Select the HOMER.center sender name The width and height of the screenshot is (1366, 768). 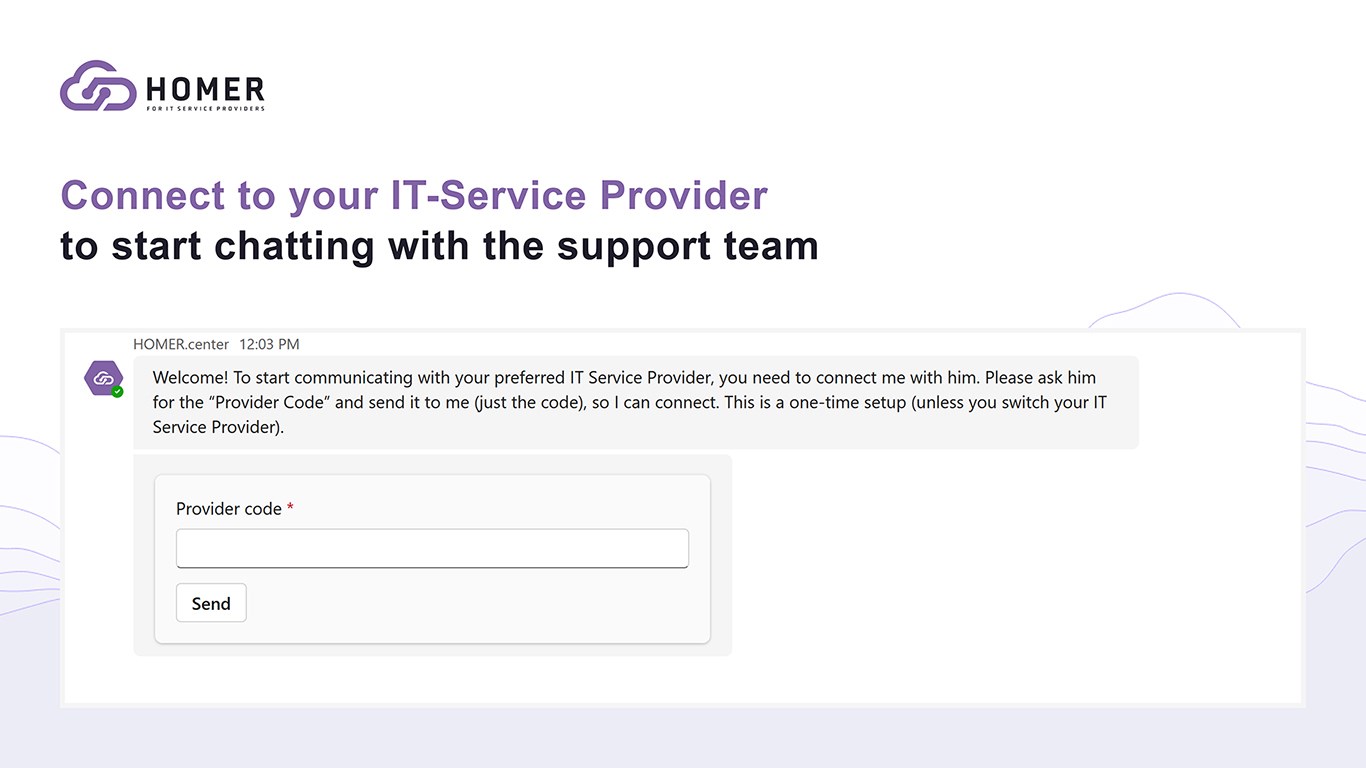(x=181, y=344)
